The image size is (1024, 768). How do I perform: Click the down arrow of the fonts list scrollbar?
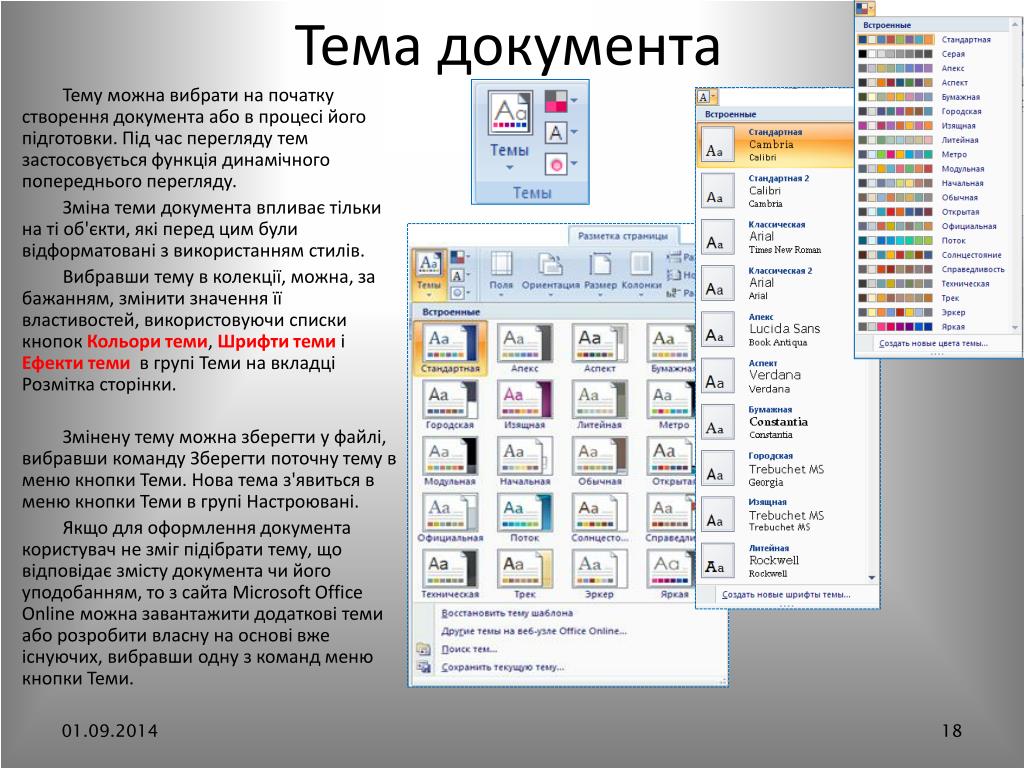tap(872, 578)
